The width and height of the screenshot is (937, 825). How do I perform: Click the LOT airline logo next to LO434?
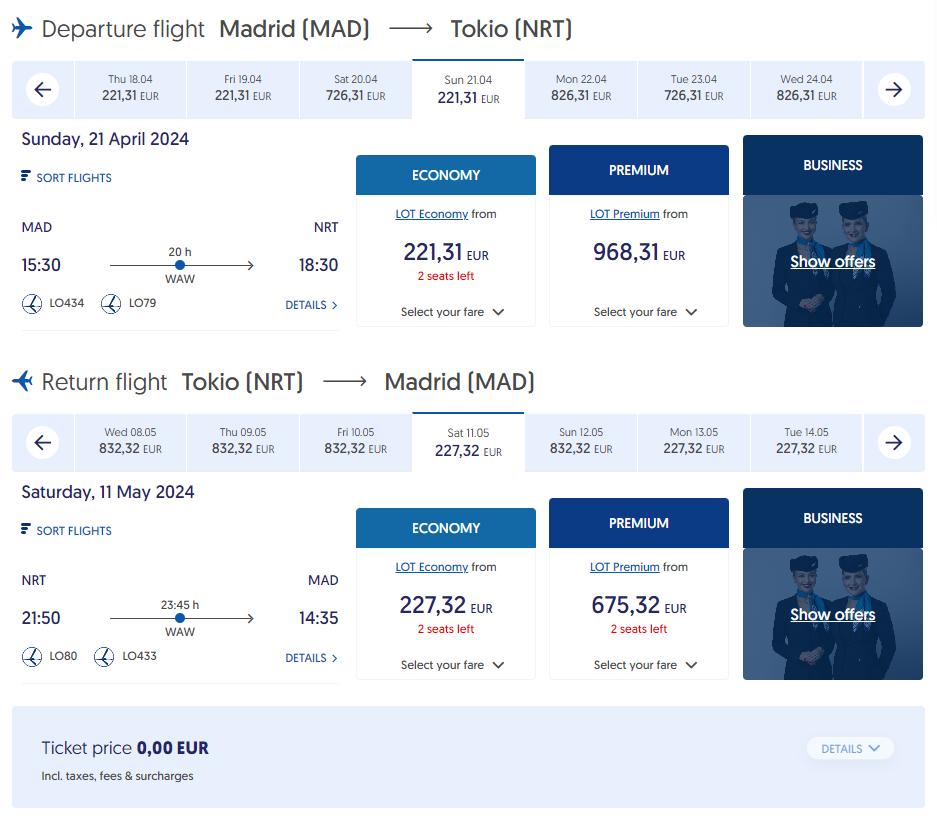pyautogui.click(x=32, y=303)
